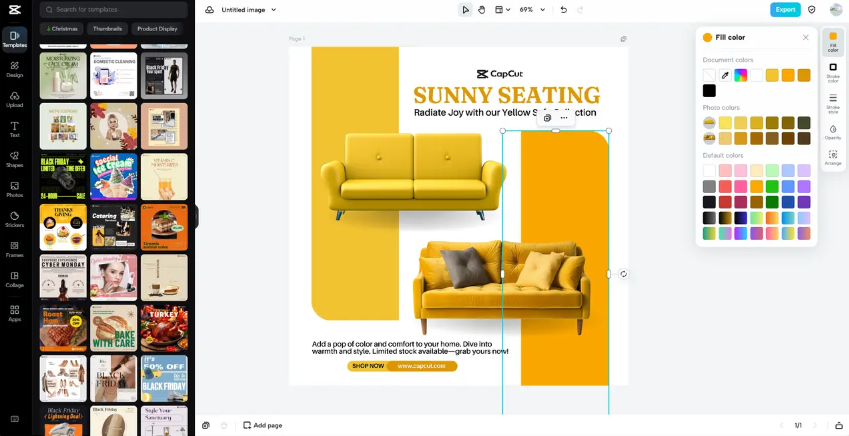Select first sofa photo color thumbnail
The width and height of the screenshot is (849, 436).
(x=709, y=123)
